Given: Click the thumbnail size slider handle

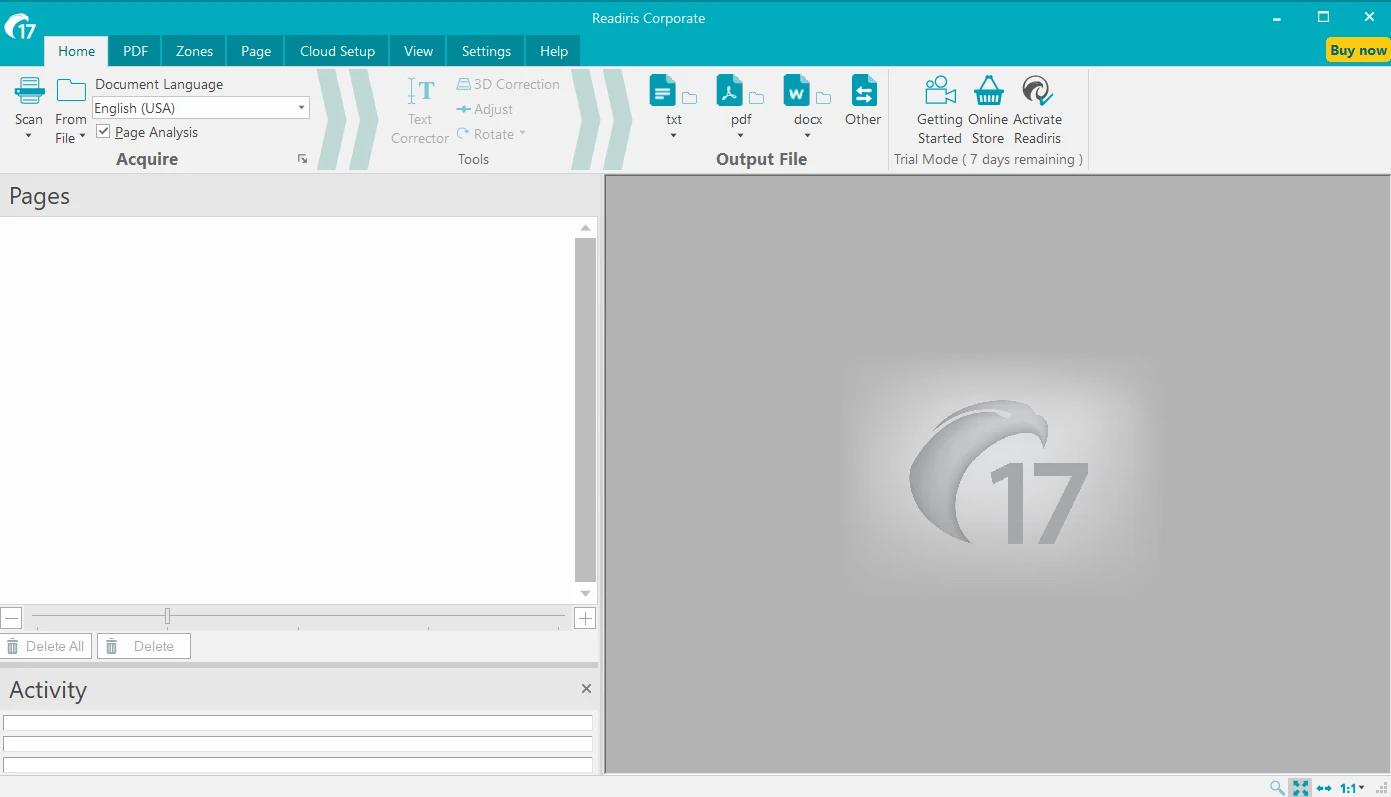Looking at the screenshot, I should click(x=167, y=616).
